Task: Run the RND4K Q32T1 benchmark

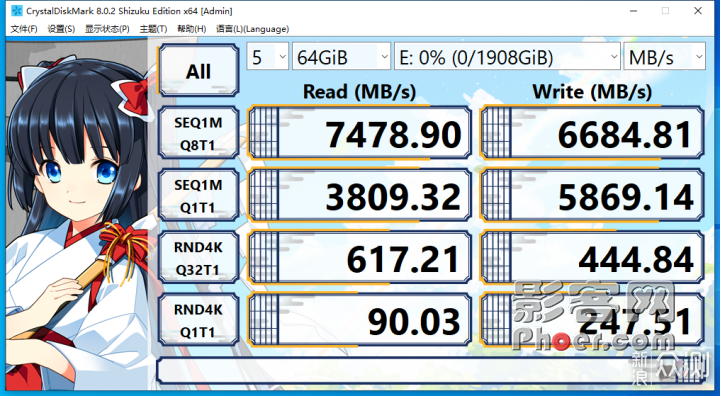Action: coord(198,257)
